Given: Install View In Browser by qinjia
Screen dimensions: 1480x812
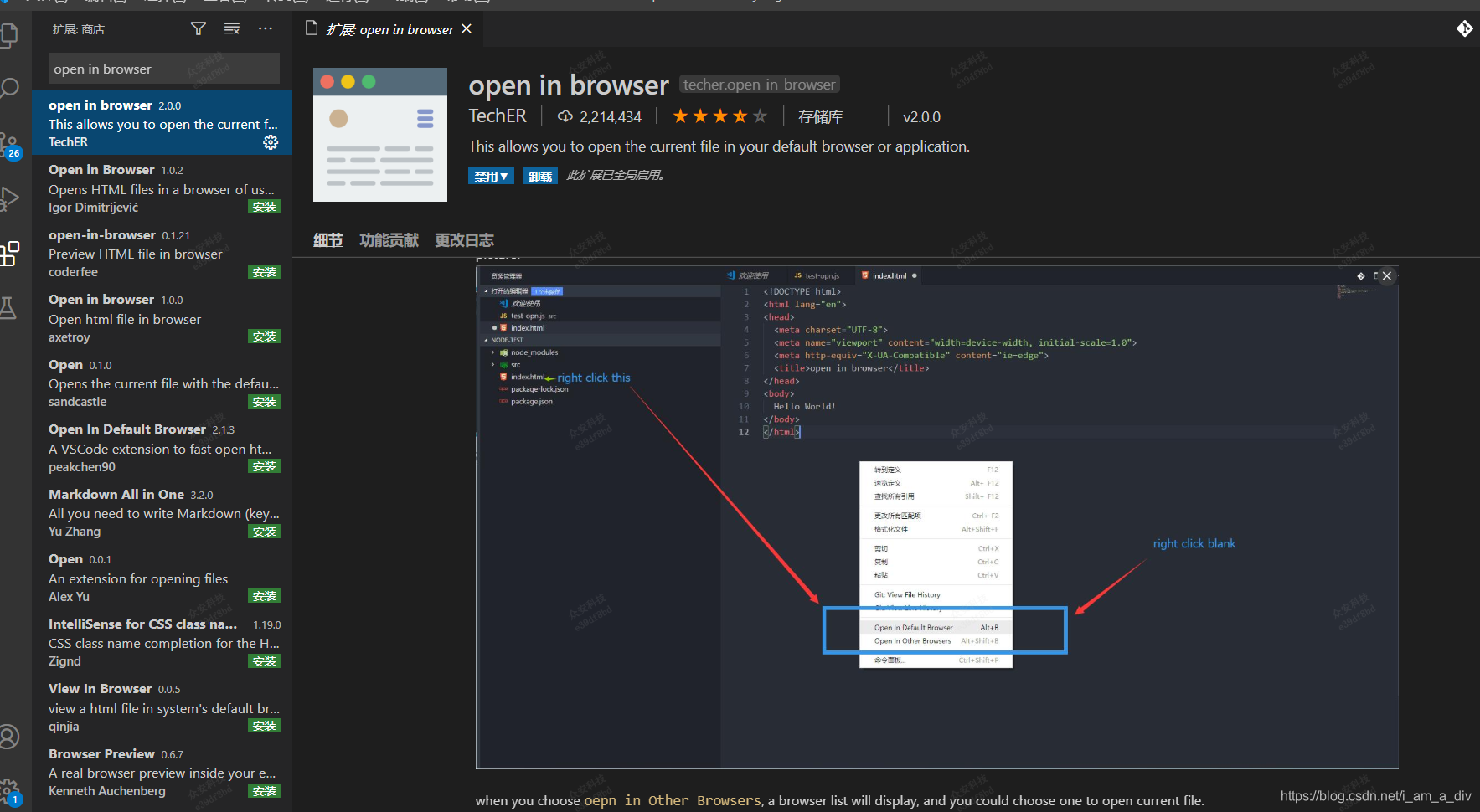Looking at the screenshot, I should [x=265, y=726].
